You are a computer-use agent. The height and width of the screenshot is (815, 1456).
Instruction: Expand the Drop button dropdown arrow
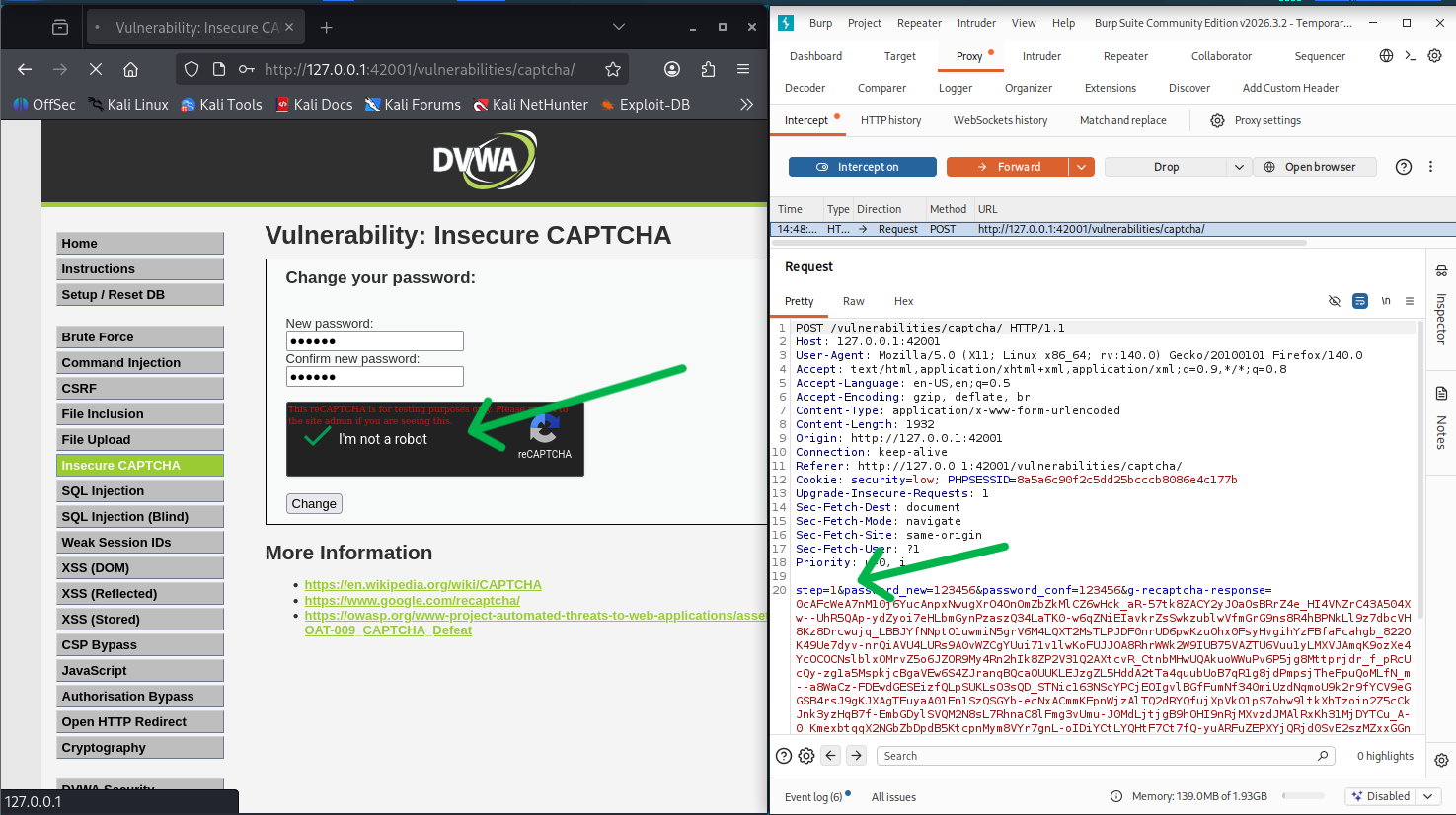tap(1240, 167)
